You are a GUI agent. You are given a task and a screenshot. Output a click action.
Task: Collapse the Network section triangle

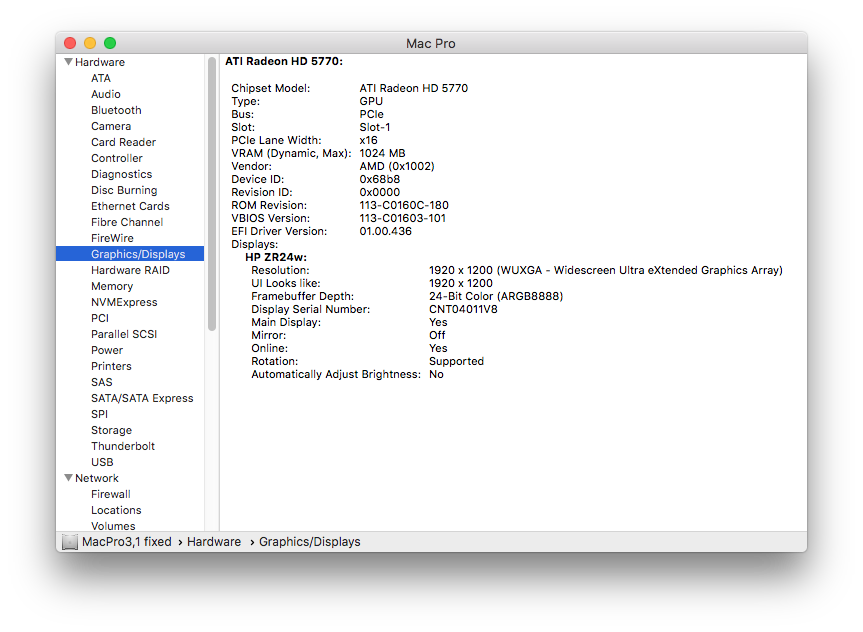[68, 477]
